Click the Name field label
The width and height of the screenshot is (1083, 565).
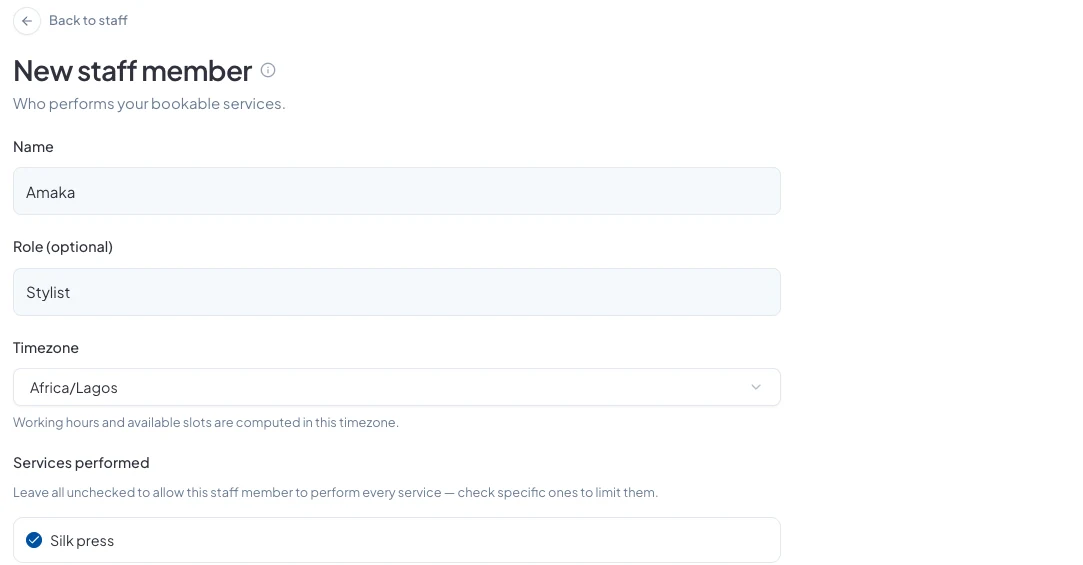click(x=33, y=147)
